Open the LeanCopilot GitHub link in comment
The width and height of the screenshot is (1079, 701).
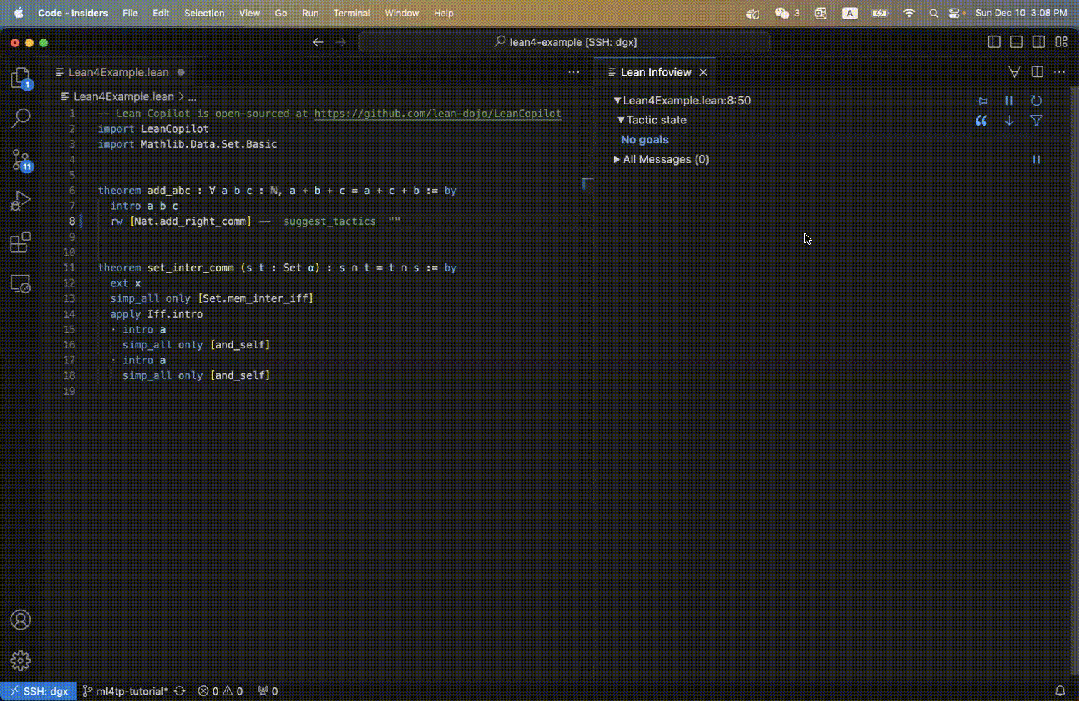click(437, 114)
